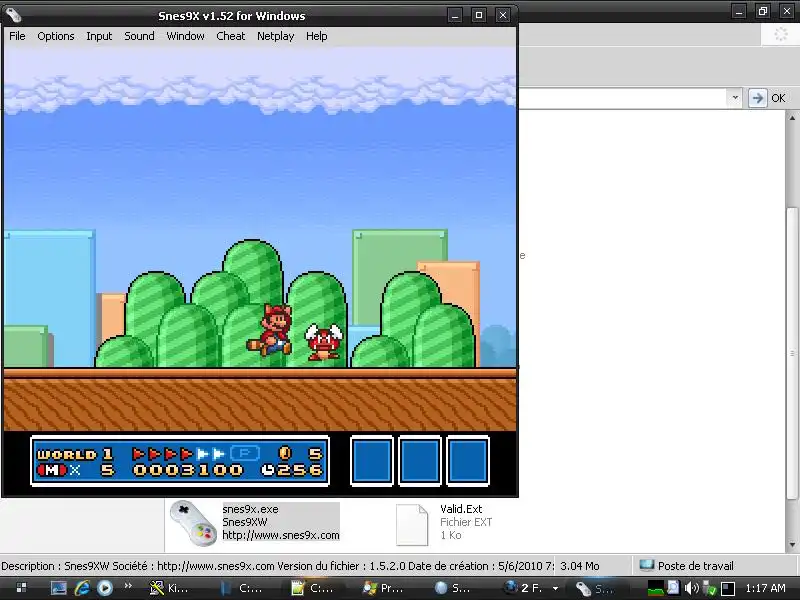The image size is (800, 600).
Task: Click the Explorer vertical scrollbar thumb
Action: coord(792,353)
